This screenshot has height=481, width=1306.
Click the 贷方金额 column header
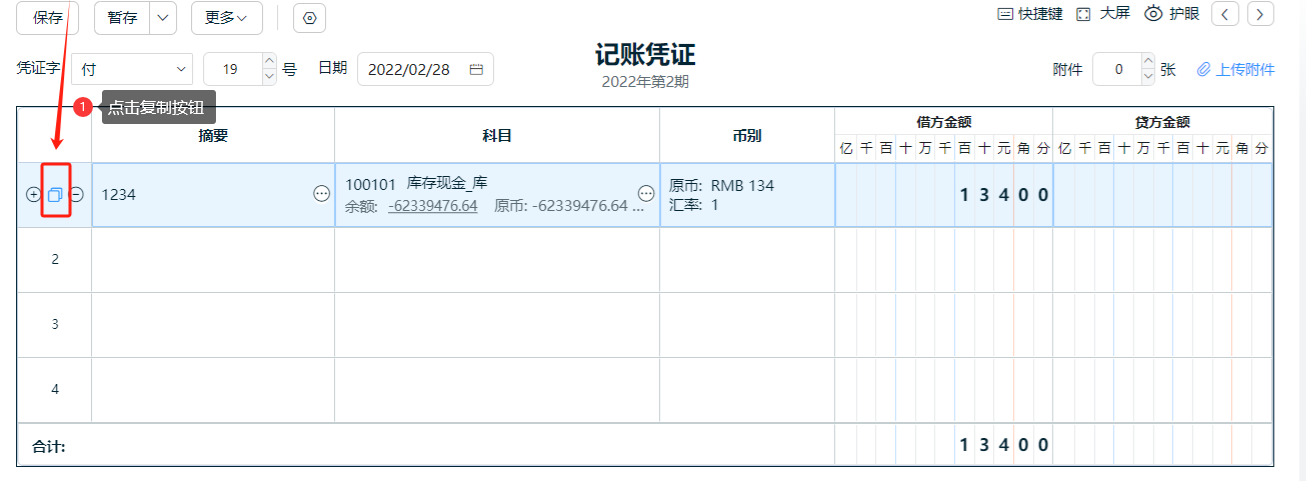pos(1163,122)
